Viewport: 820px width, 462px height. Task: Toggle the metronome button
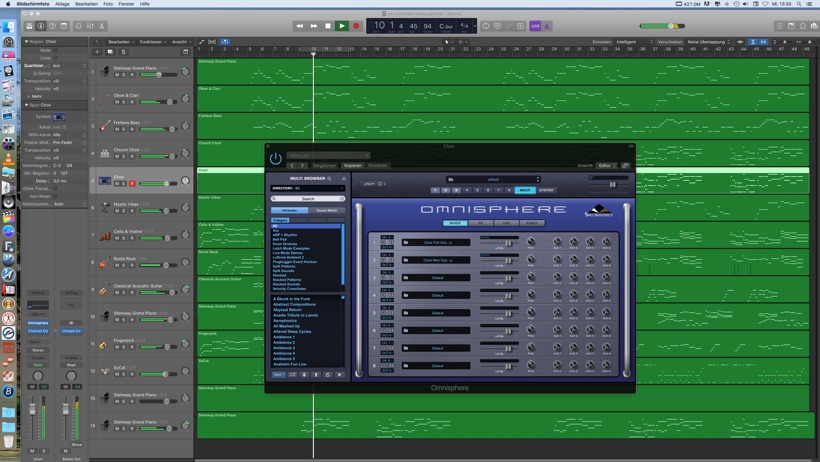[x=546, y=26]
